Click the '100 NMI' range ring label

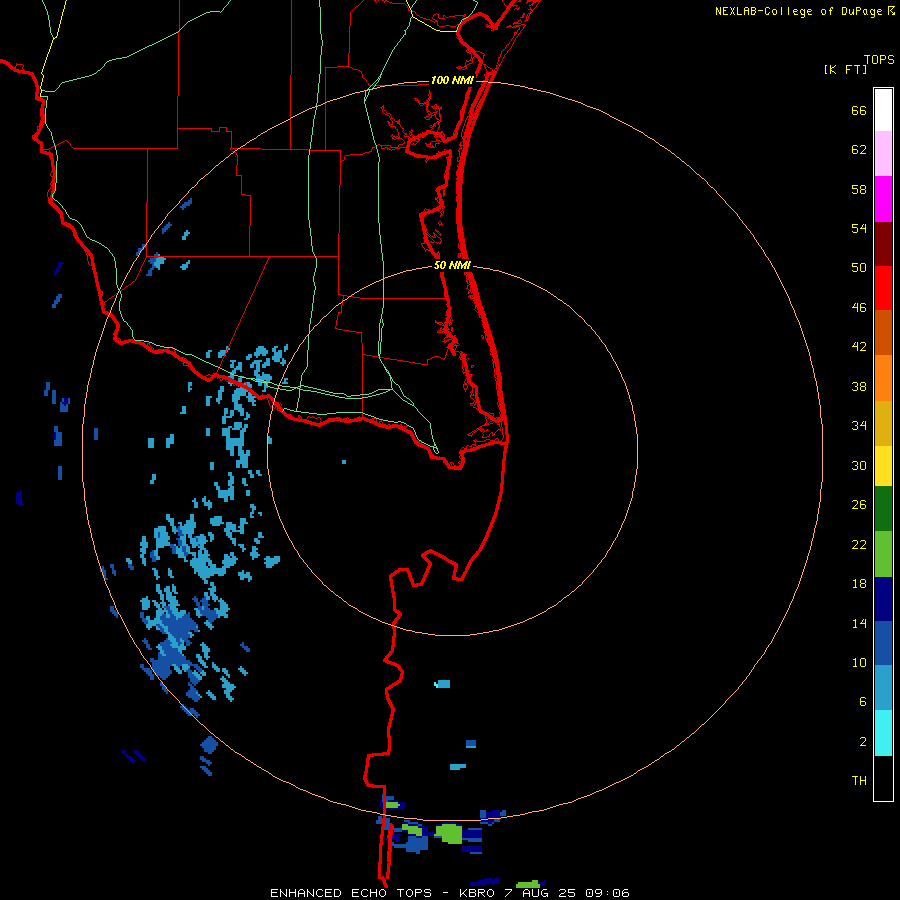point(452,80)
